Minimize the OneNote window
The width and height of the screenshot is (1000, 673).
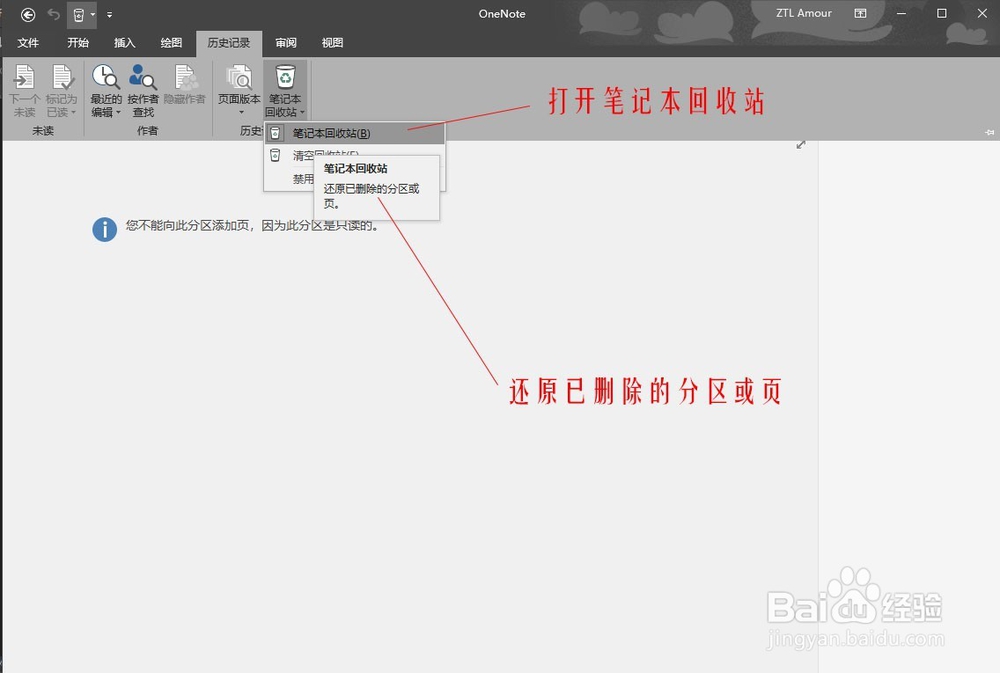point(901,13)
